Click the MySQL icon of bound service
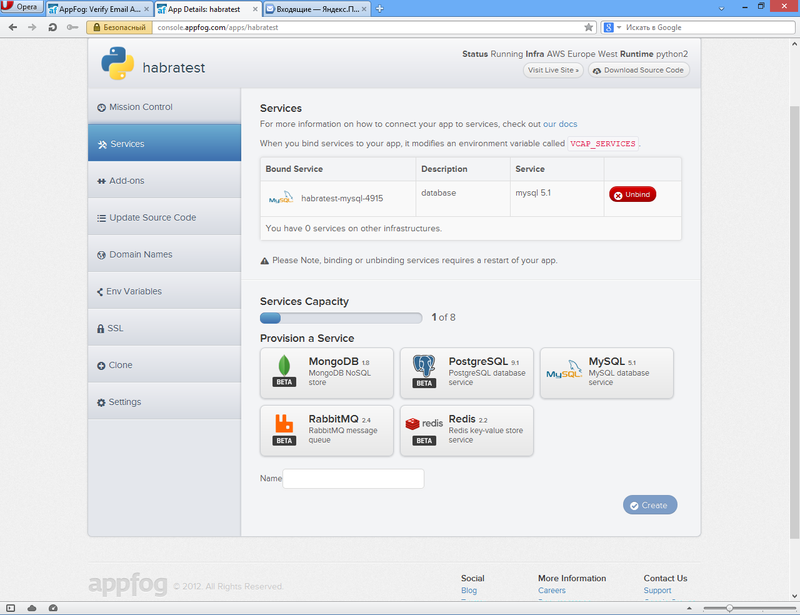Viewport: 800px width, 615px height. pos(281,198)
